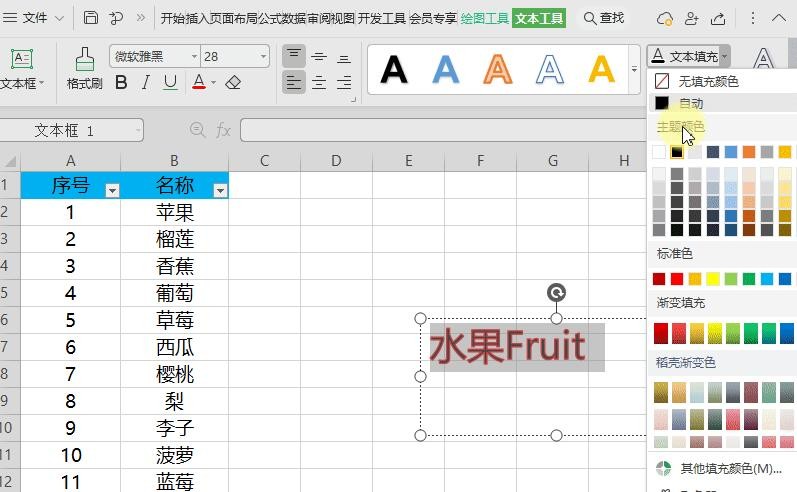Toggle underline formatting
Image resolution: width=797 pixels, height=492 pixels.
click(x=170, y=83)
